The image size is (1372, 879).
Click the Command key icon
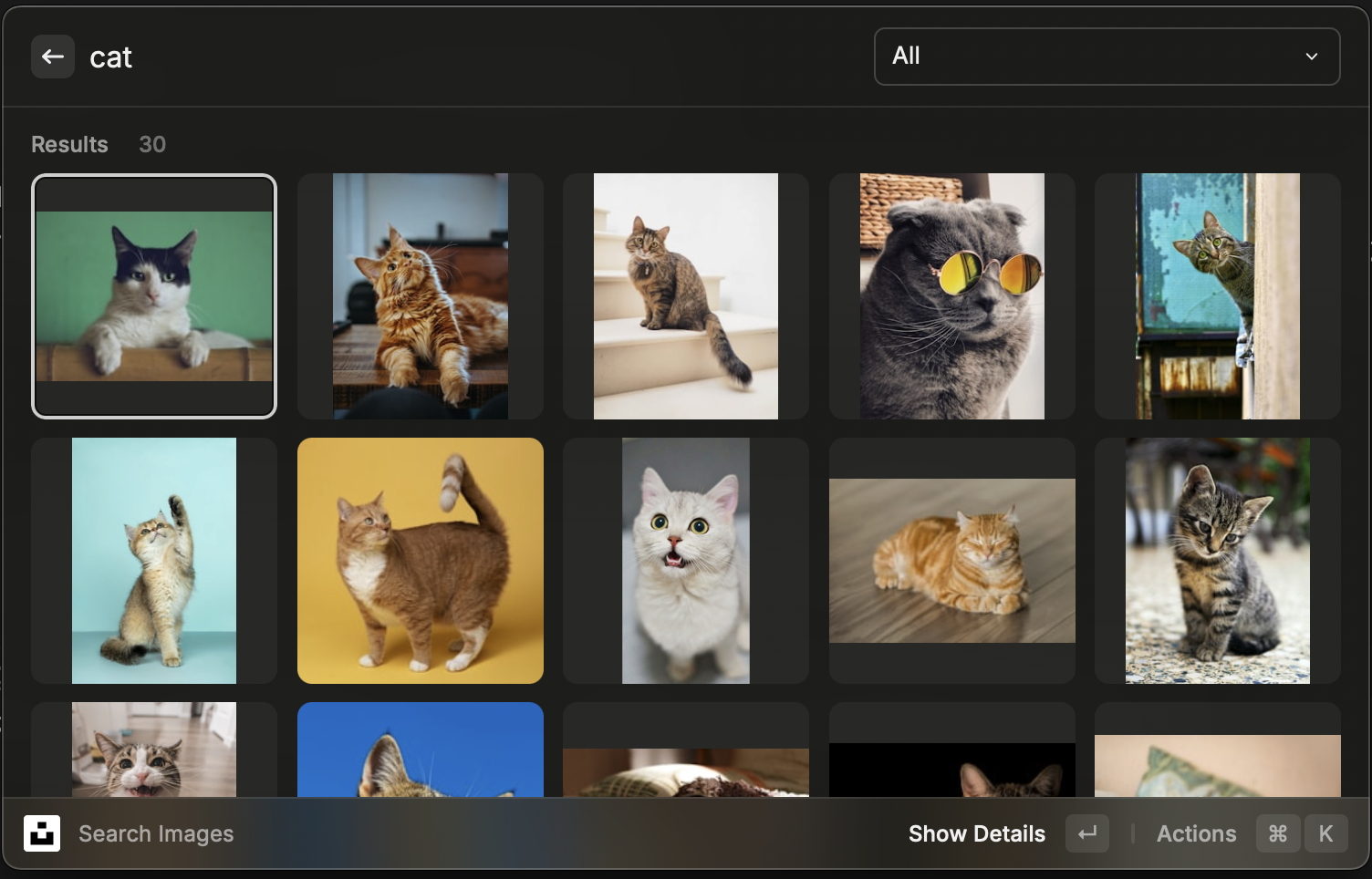[x=1277, y=833]
